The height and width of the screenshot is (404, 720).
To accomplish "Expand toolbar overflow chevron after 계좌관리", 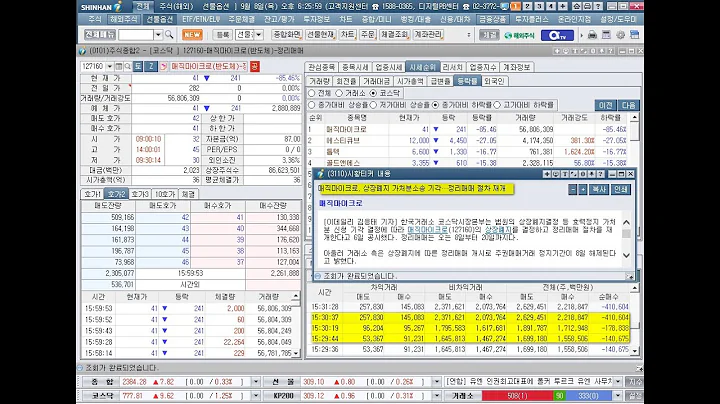I will (x=468, y=35).
